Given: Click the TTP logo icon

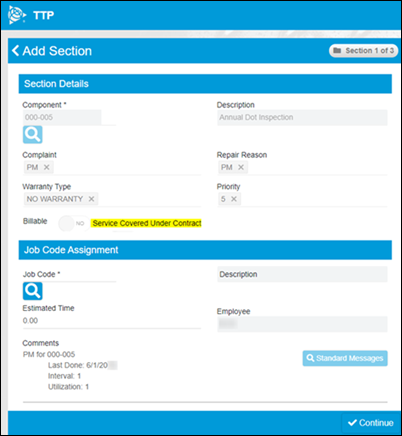Looking at the screenshot, I should pyautogui.click(x=17, y=15).
